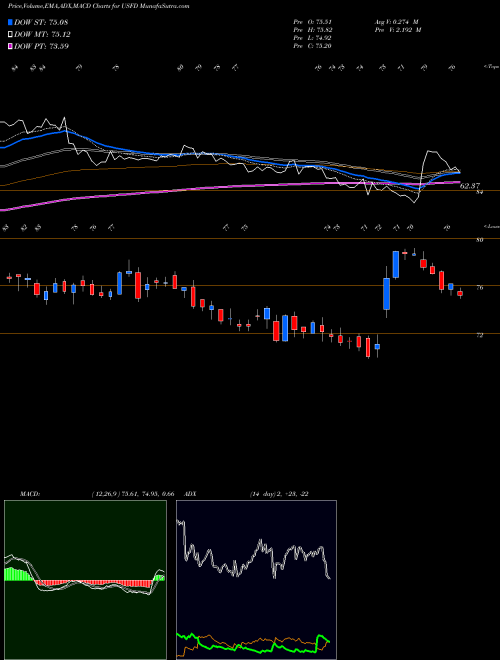Click the 62.37 price label on the EMA chart
The height and width of the screenshot is (660, 500).
pos(470,186)
